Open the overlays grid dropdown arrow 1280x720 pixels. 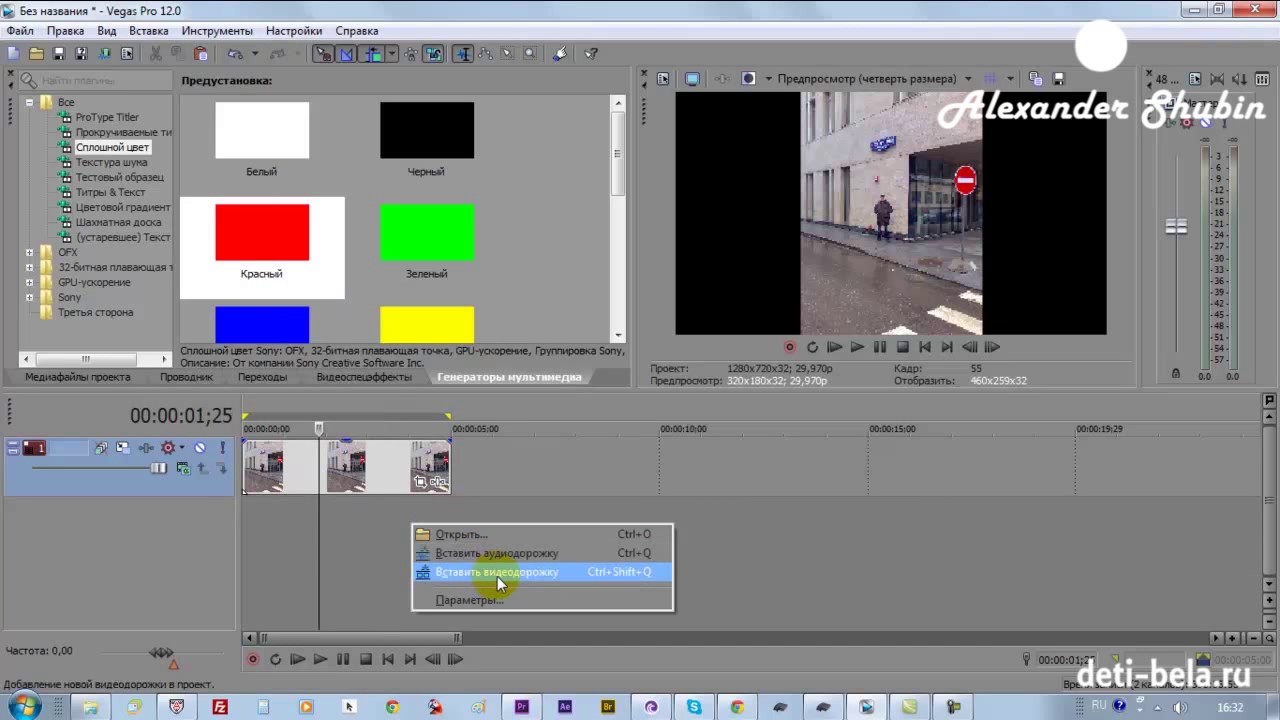(x=1010, y=78)
